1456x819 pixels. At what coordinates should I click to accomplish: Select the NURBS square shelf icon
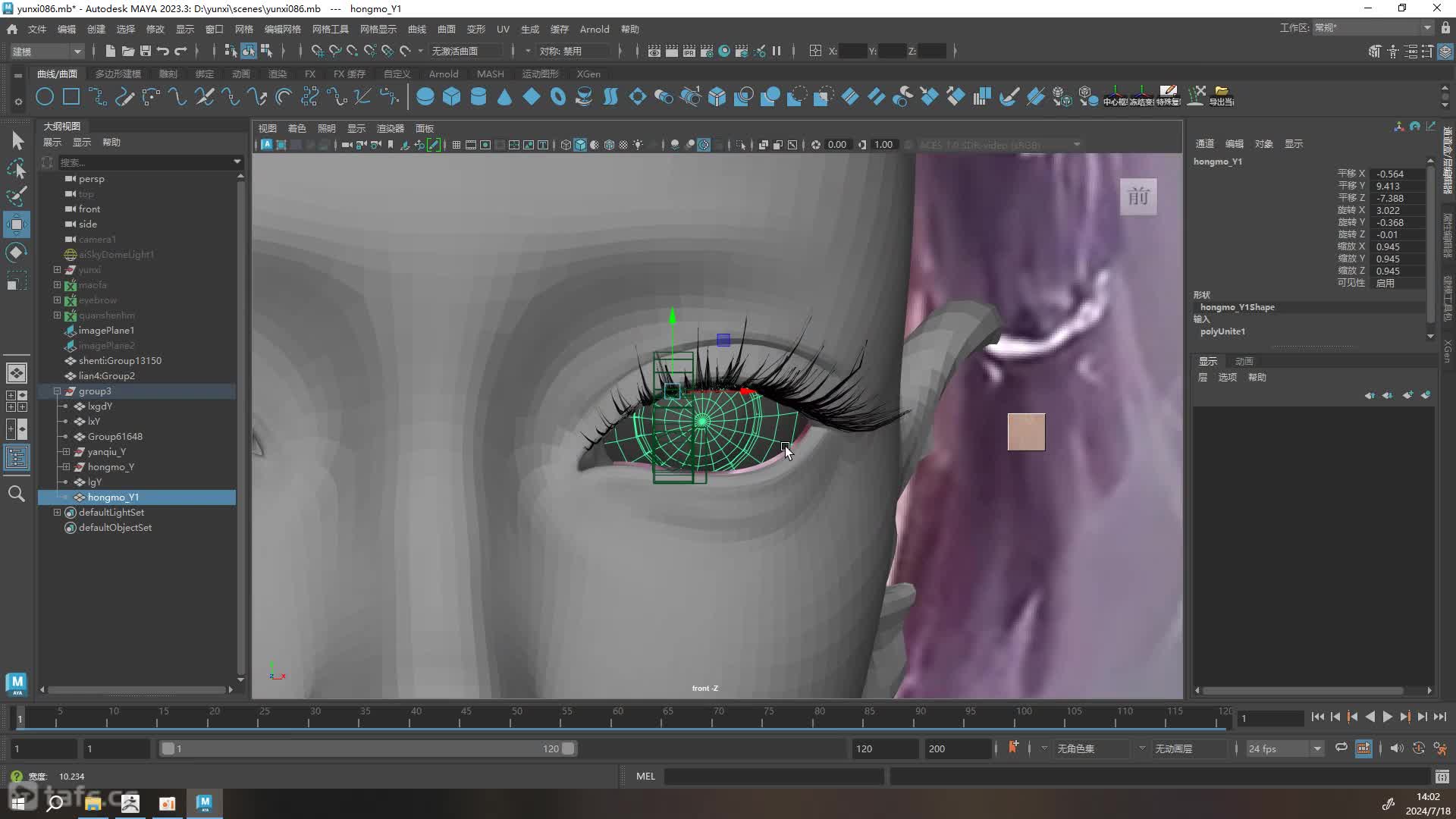point(71,97)
